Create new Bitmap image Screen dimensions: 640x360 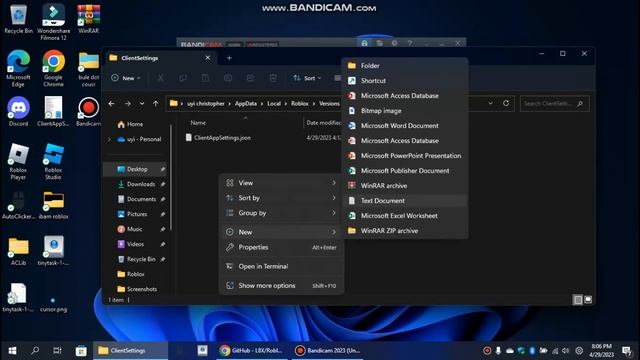click(x=405, y=111)
